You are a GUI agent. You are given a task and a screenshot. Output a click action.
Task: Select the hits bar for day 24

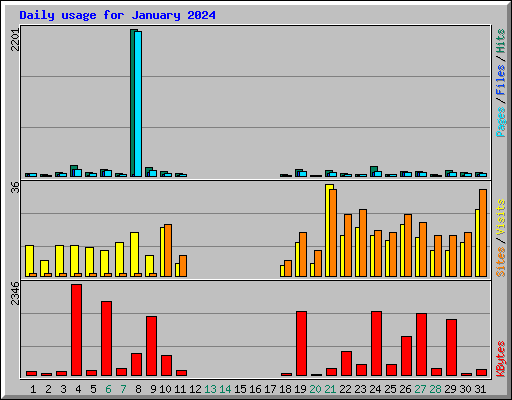372,171
